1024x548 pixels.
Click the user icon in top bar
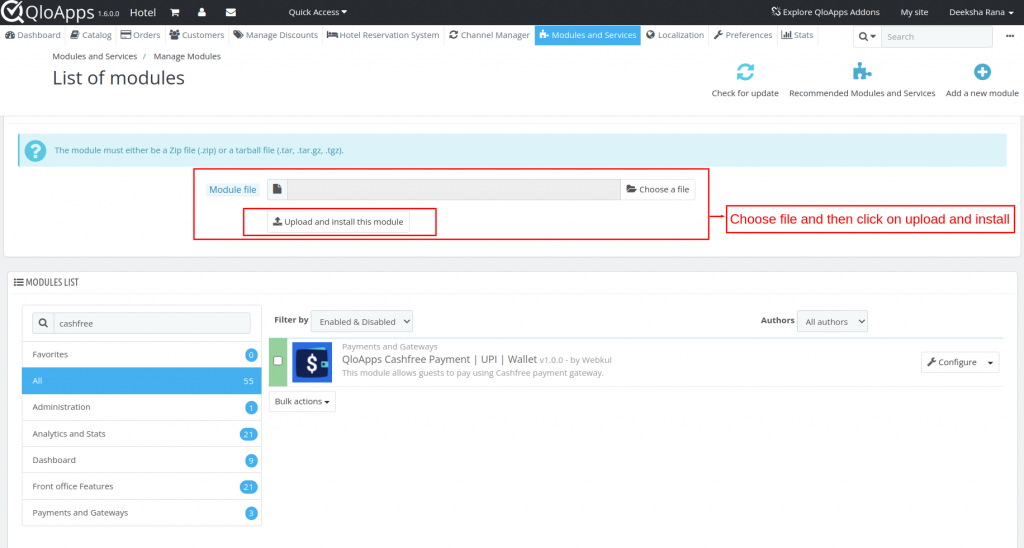(x=202, y=12)
